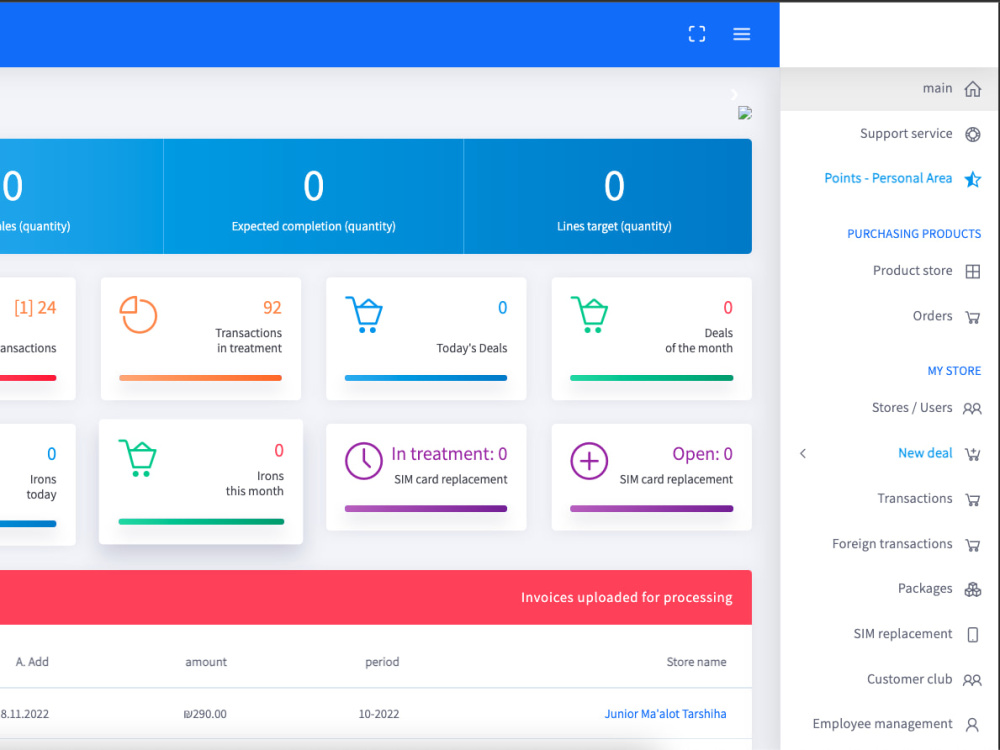
Task: Open Junior Ma'alot Tarshiha store link
Action: [665, 714]
